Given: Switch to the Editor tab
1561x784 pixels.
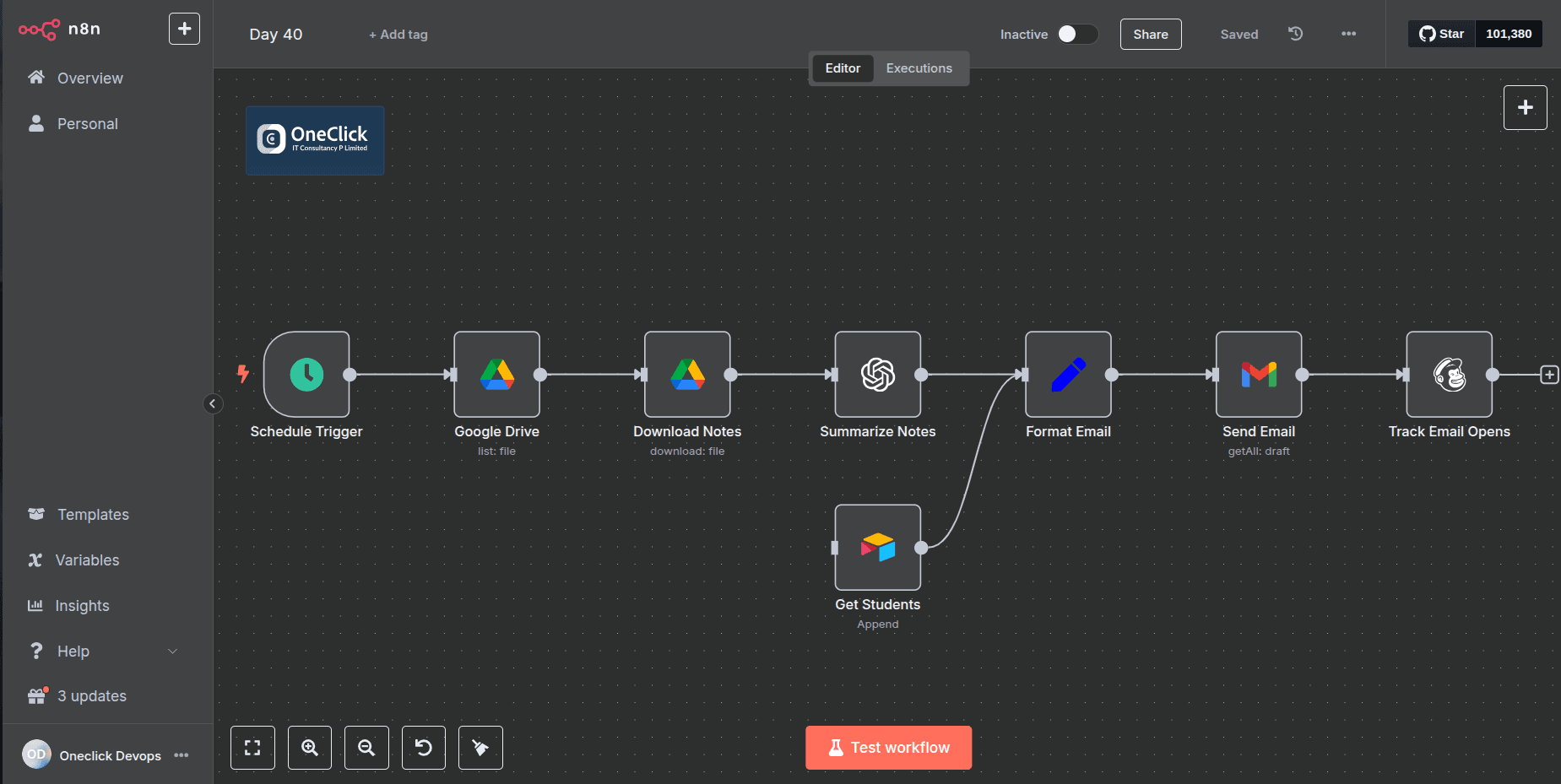Looking at the screenshot, I should click(x=843, y=68).
